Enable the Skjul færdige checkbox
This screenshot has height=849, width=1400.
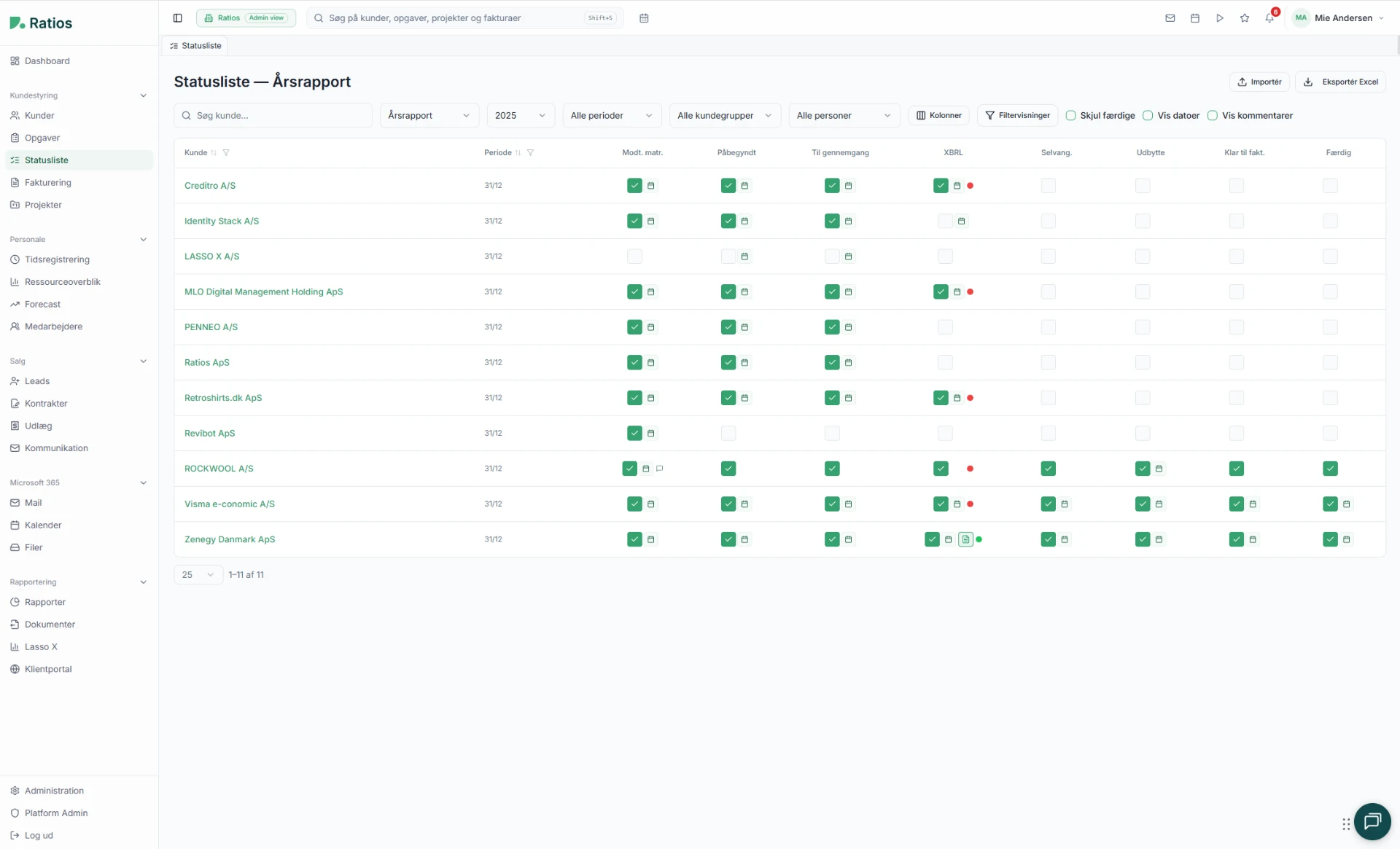1070,116
